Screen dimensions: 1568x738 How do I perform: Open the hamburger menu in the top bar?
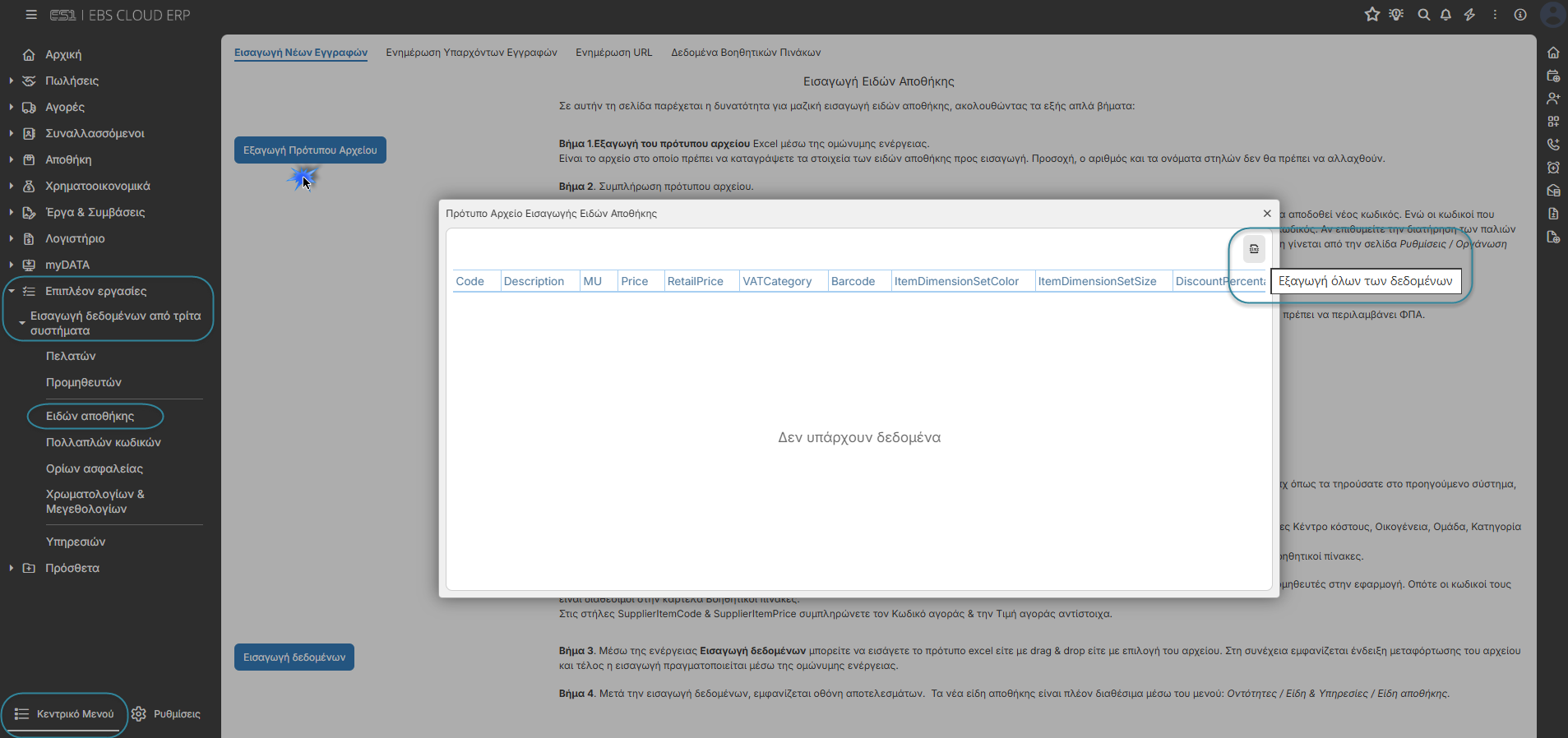pyautogui.click(x=31, y=15)
